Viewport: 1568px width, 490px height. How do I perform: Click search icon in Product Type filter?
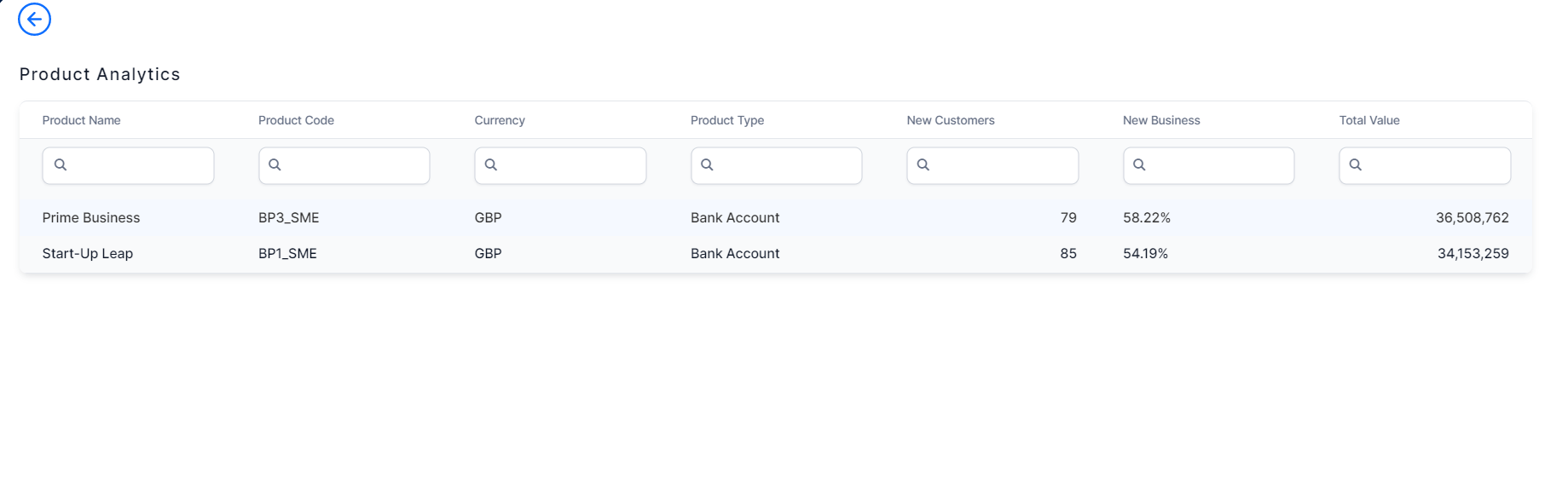point(707,164)
